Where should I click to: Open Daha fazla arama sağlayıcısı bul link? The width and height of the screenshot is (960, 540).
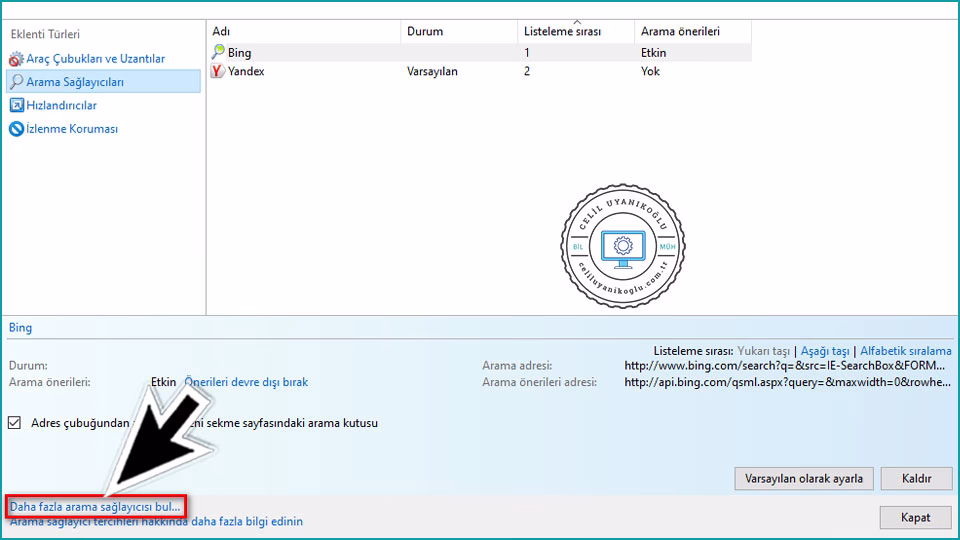click(96, 506)
